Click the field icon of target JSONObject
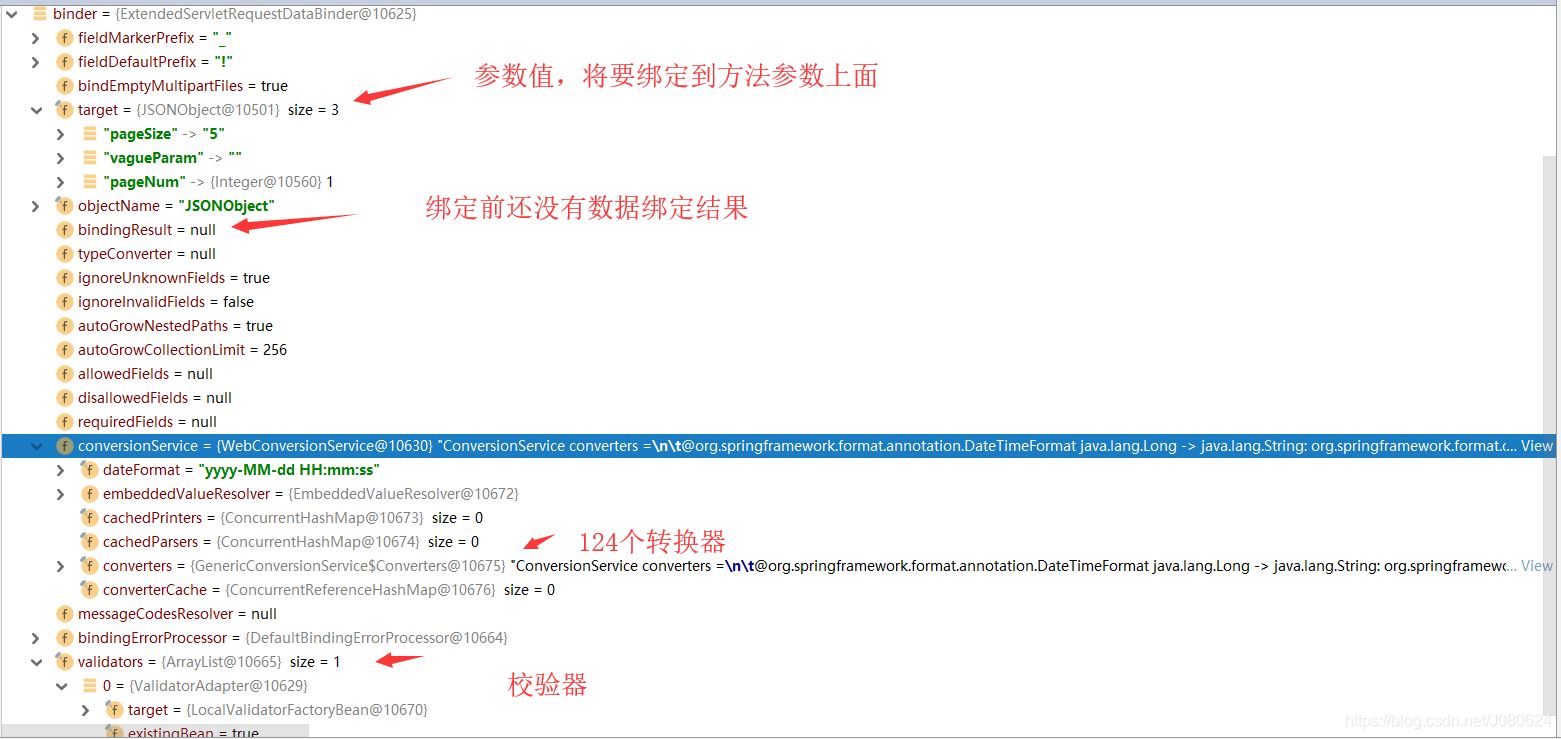The height and width of the screenshot is (739, 1561). click(x=65, y=110)
